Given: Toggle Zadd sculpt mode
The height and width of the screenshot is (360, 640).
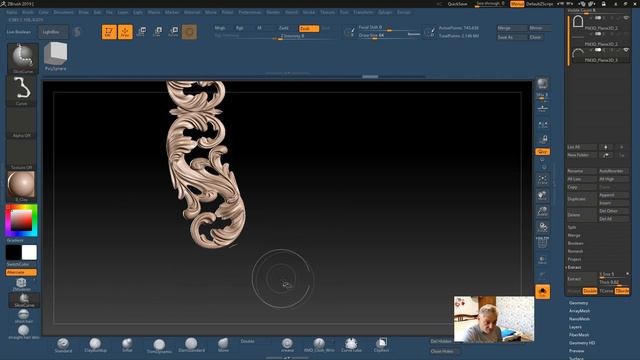Looking at the screenshot, I should tap(284, 28).
